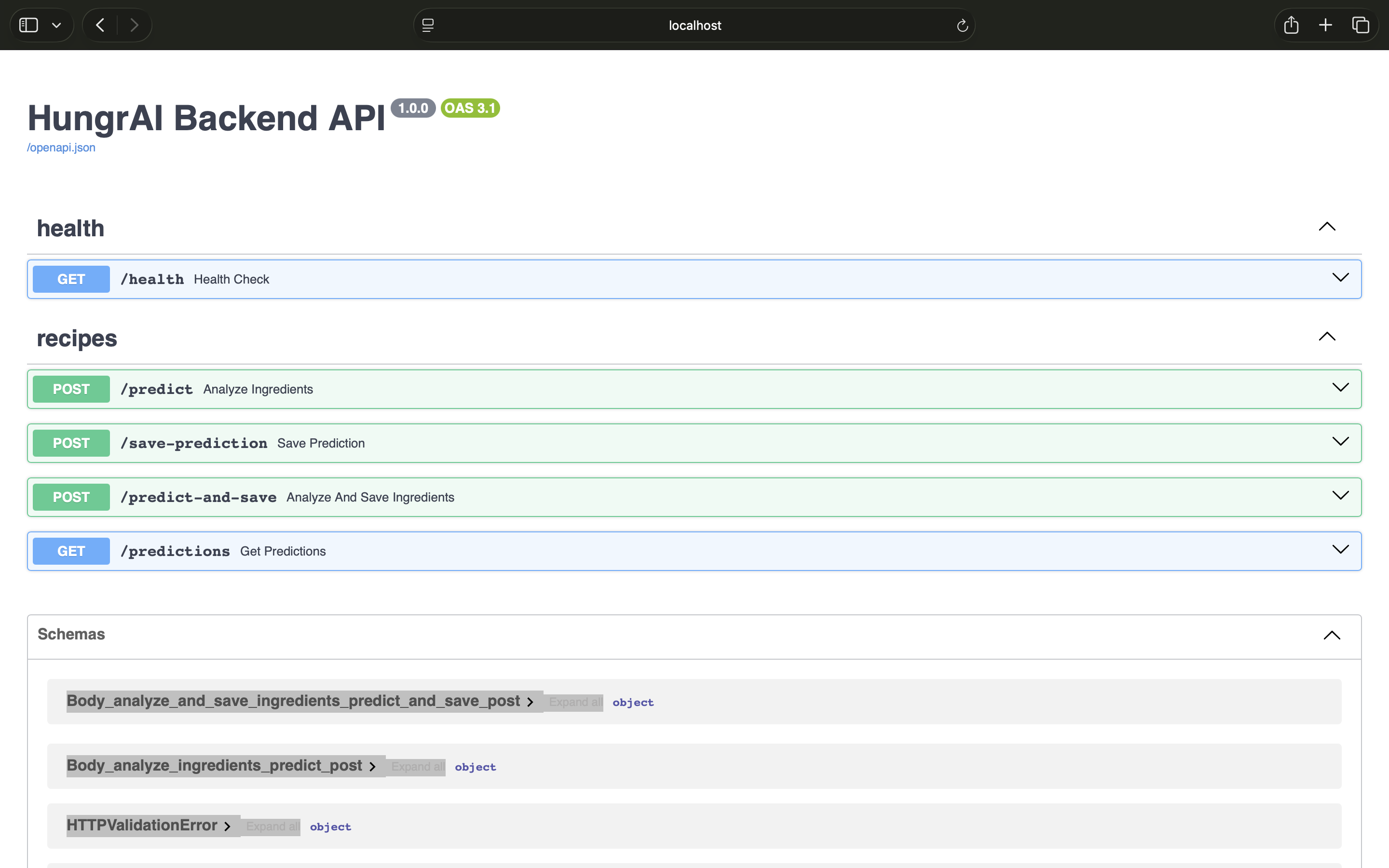The image size is (1389, 868).
Task: Expand the GET /health endpoint
Action: (1340, 278)
